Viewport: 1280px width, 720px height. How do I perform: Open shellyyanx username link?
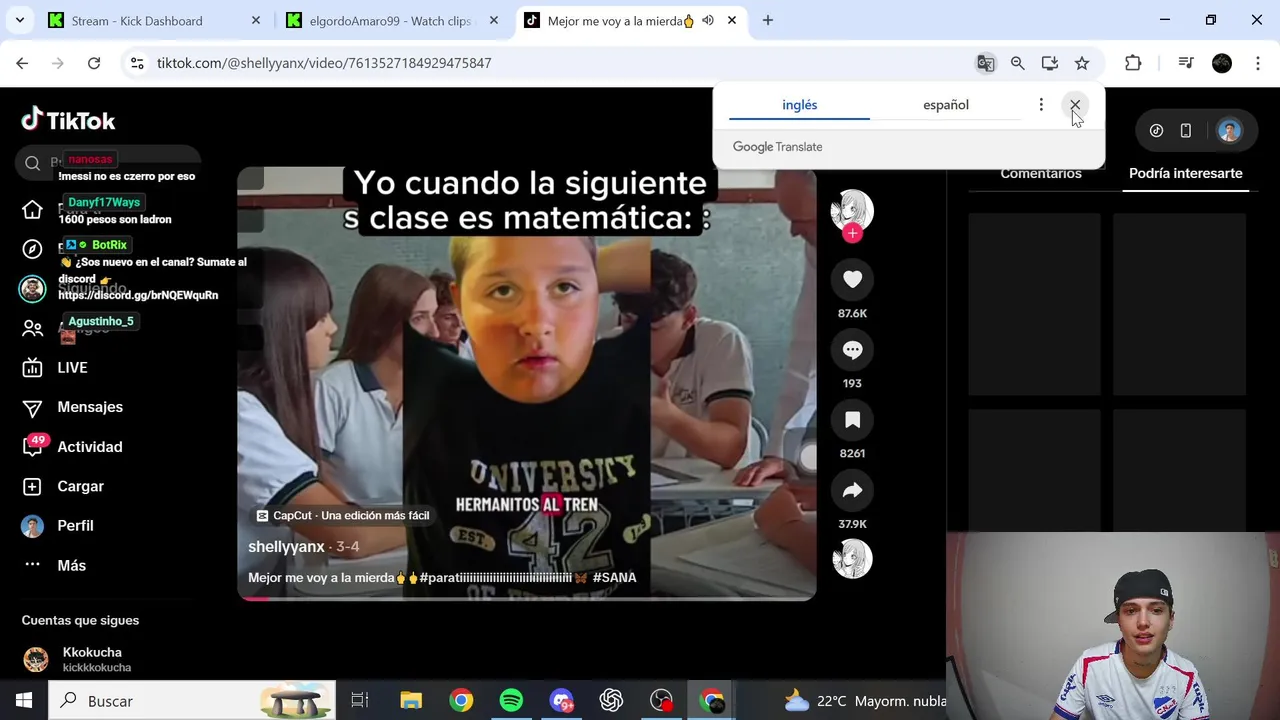(x=286, y=547)
